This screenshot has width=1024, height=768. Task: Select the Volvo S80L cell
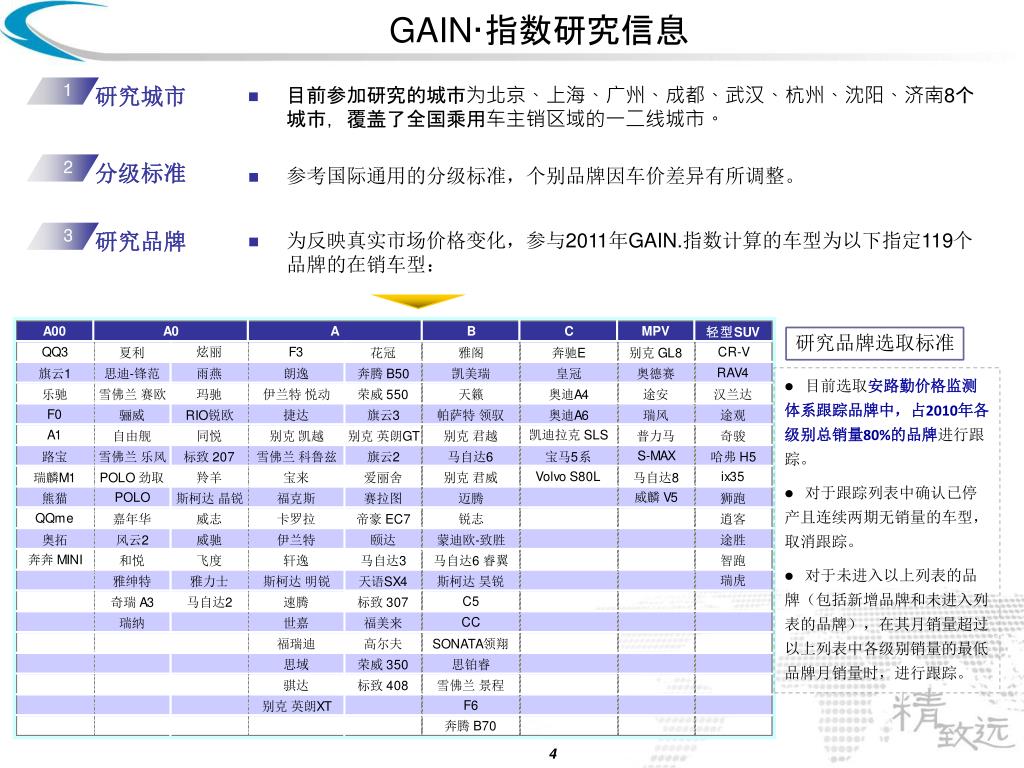pos(569,477)
